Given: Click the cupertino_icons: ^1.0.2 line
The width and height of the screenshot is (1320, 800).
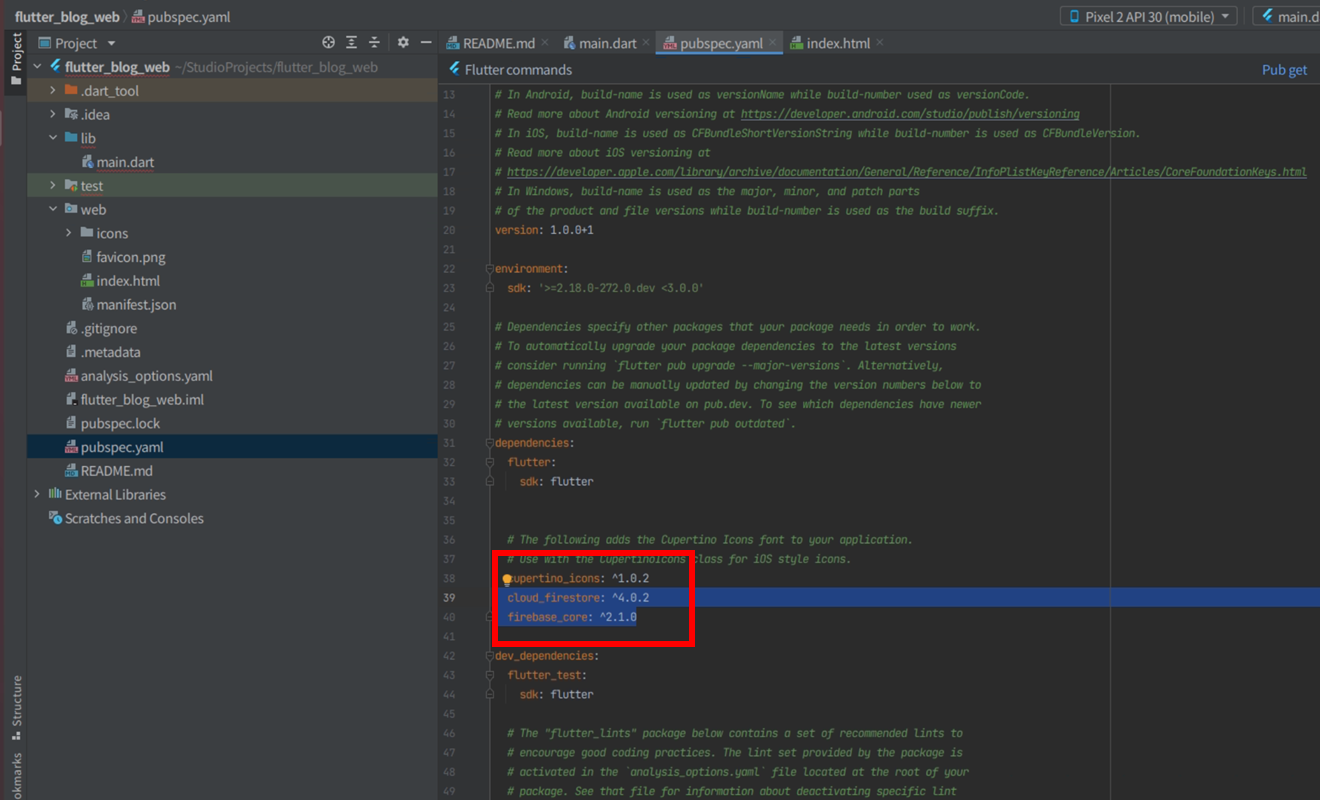Looking at the screenshot, I should click(x=579, y=579).
